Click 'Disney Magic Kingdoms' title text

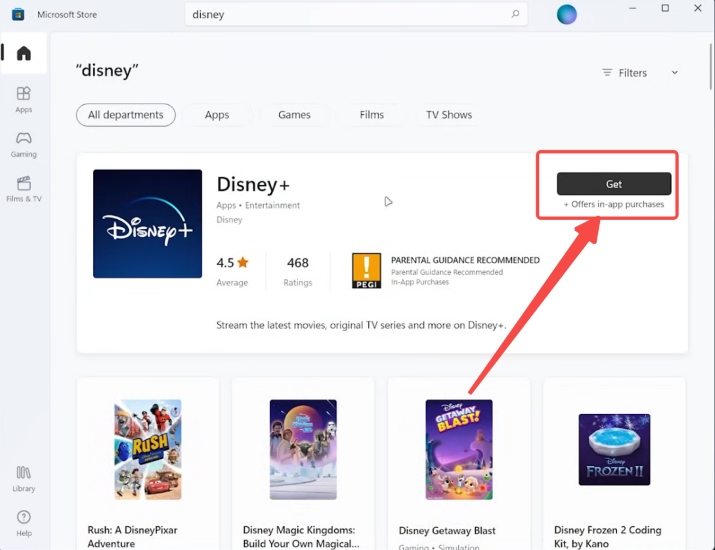pyautogui.click(x=301, y=537)
